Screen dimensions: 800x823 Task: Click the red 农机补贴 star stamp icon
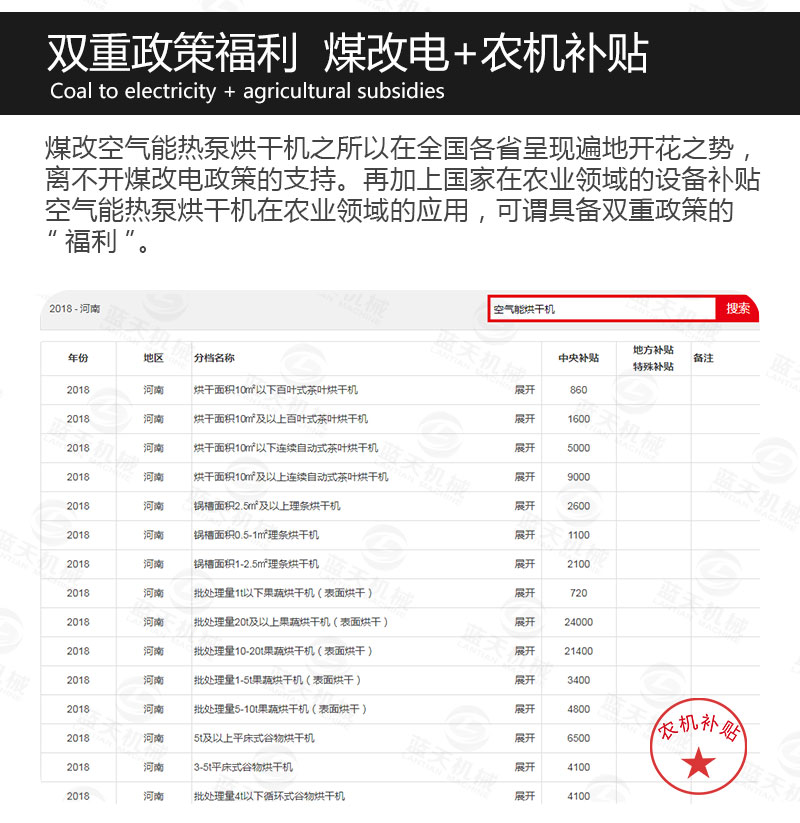tap(699, 745)
